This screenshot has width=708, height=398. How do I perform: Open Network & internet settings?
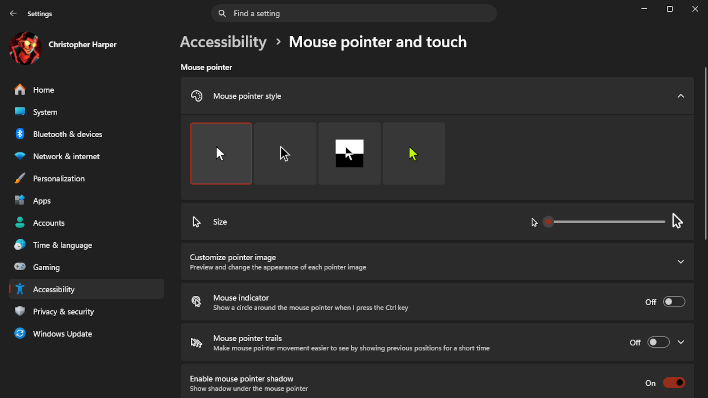(x=86, y=156)
